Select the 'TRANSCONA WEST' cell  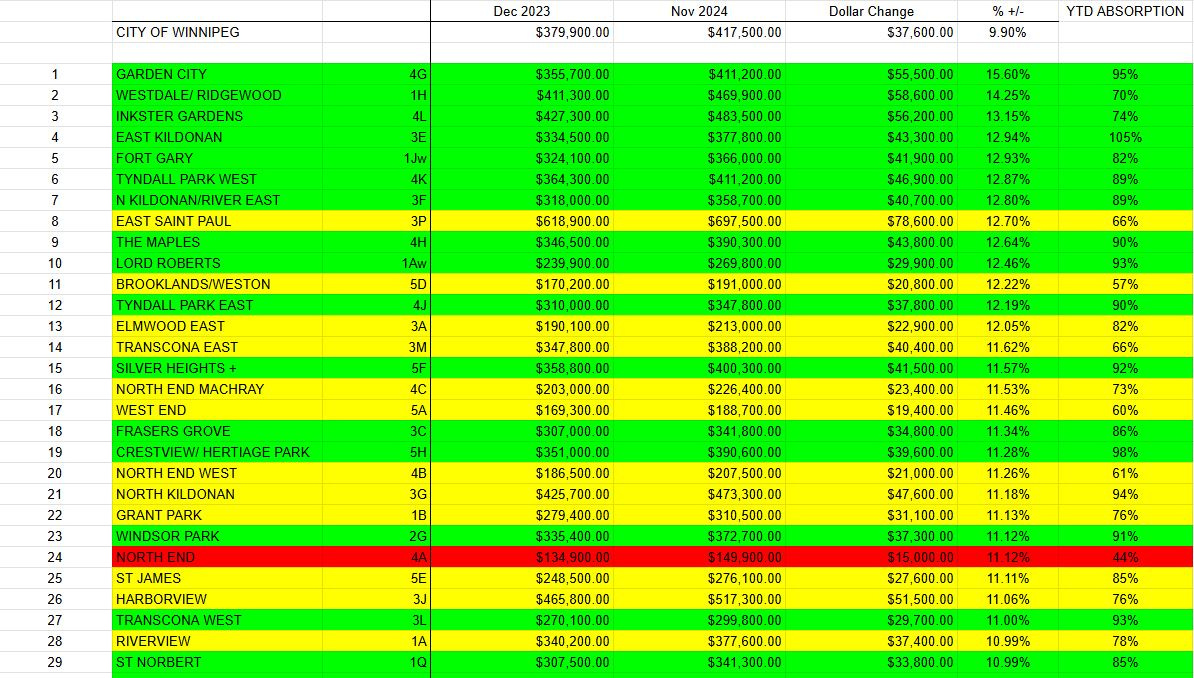tap(217, 620)
